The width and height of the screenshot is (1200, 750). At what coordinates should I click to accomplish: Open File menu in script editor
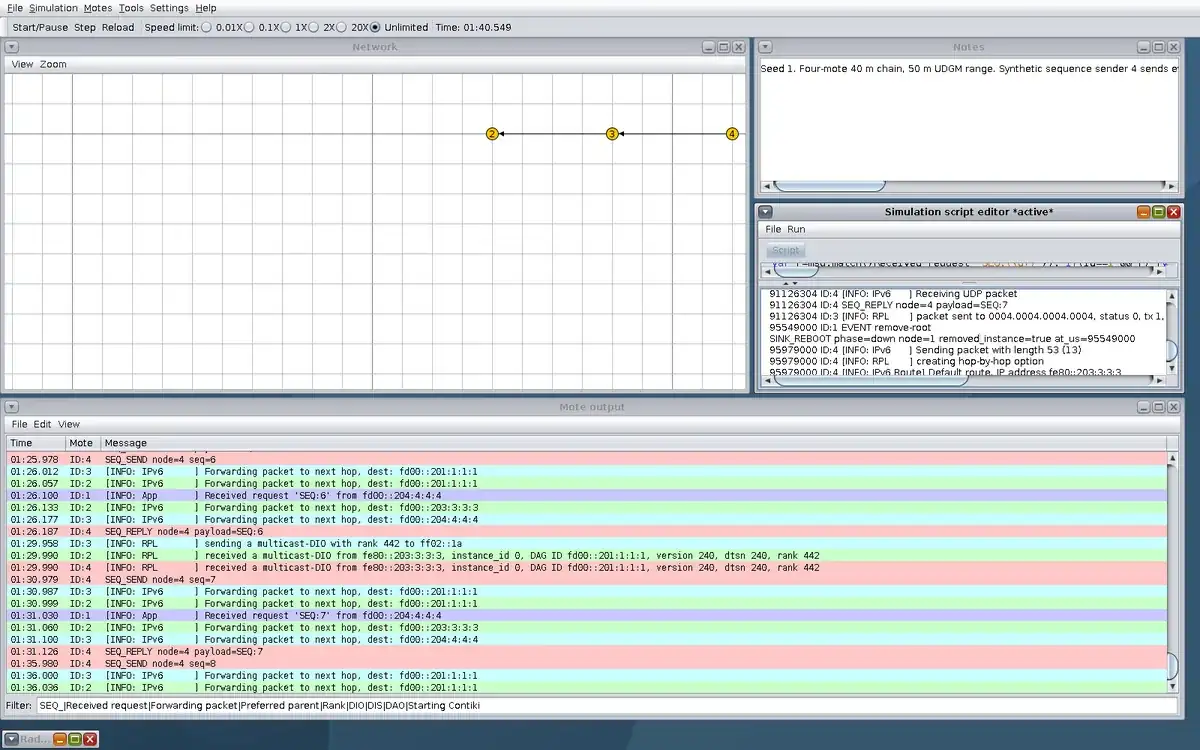tap(773, 229)
